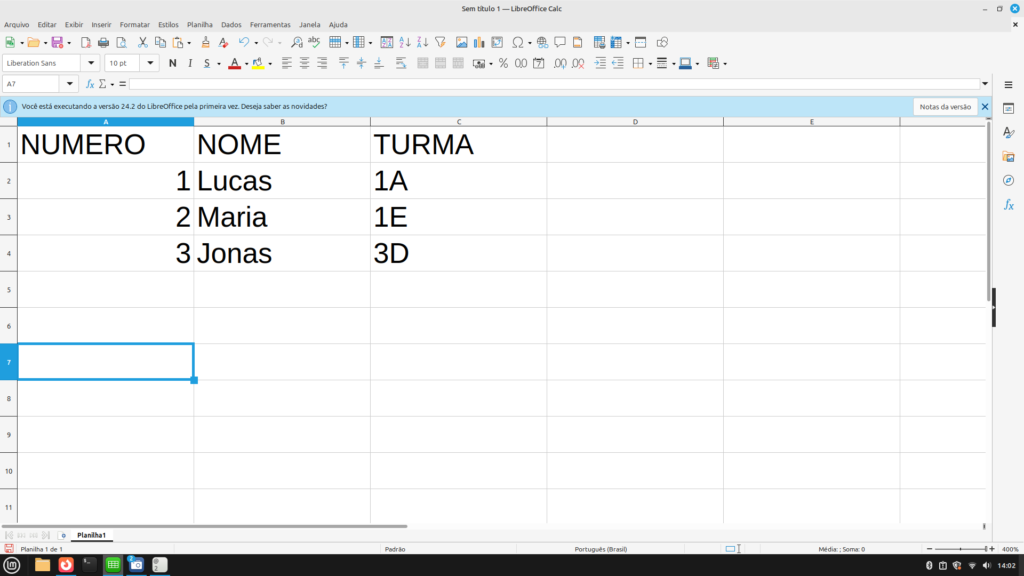The width and height of the screenshot is (1024, 576).
Task: Toggle Italic formatting
Action: click(x=189, y=63)
